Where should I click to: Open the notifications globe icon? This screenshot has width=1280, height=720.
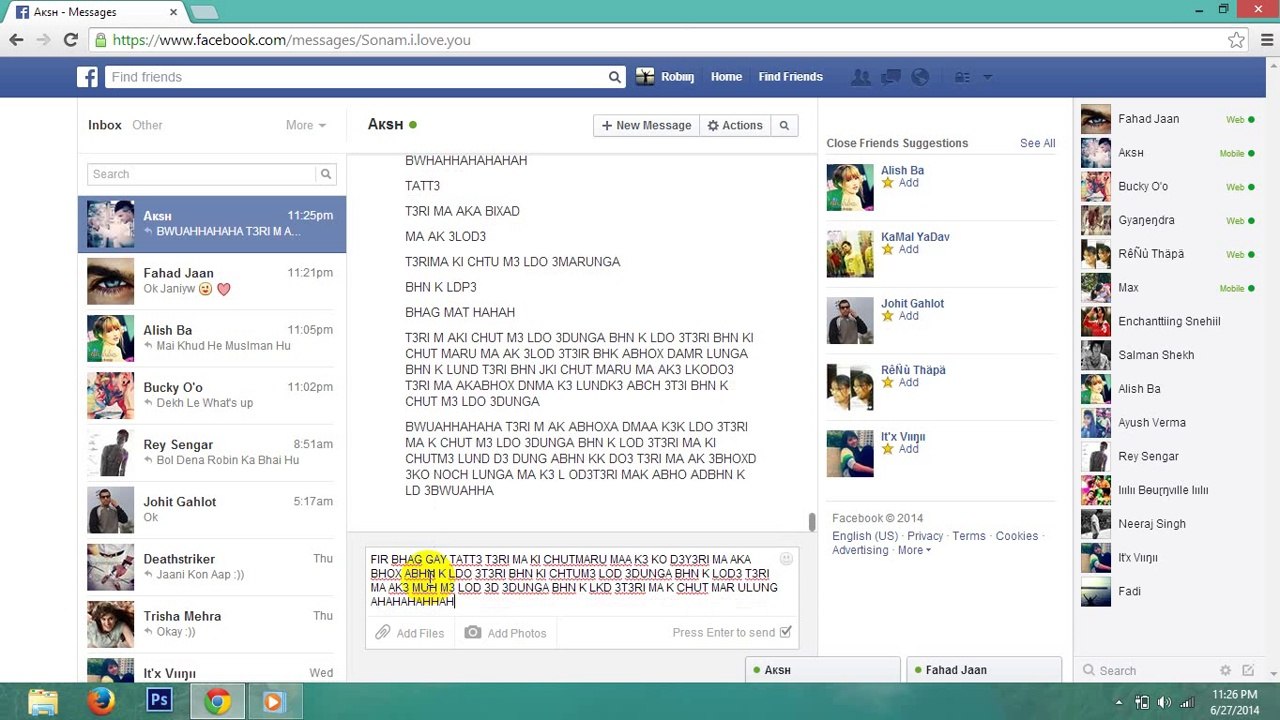(x=920, y=77)
